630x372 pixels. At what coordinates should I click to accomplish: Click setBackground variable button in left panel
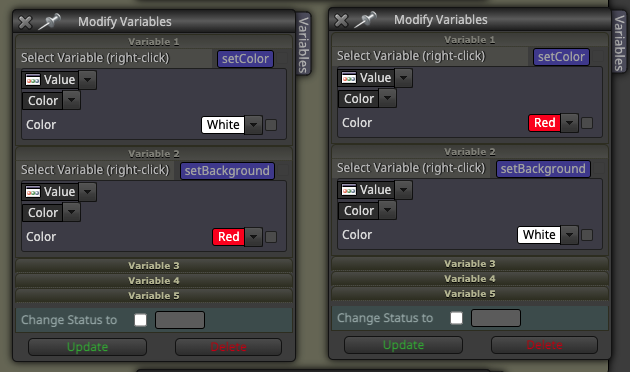click(227, 171)
